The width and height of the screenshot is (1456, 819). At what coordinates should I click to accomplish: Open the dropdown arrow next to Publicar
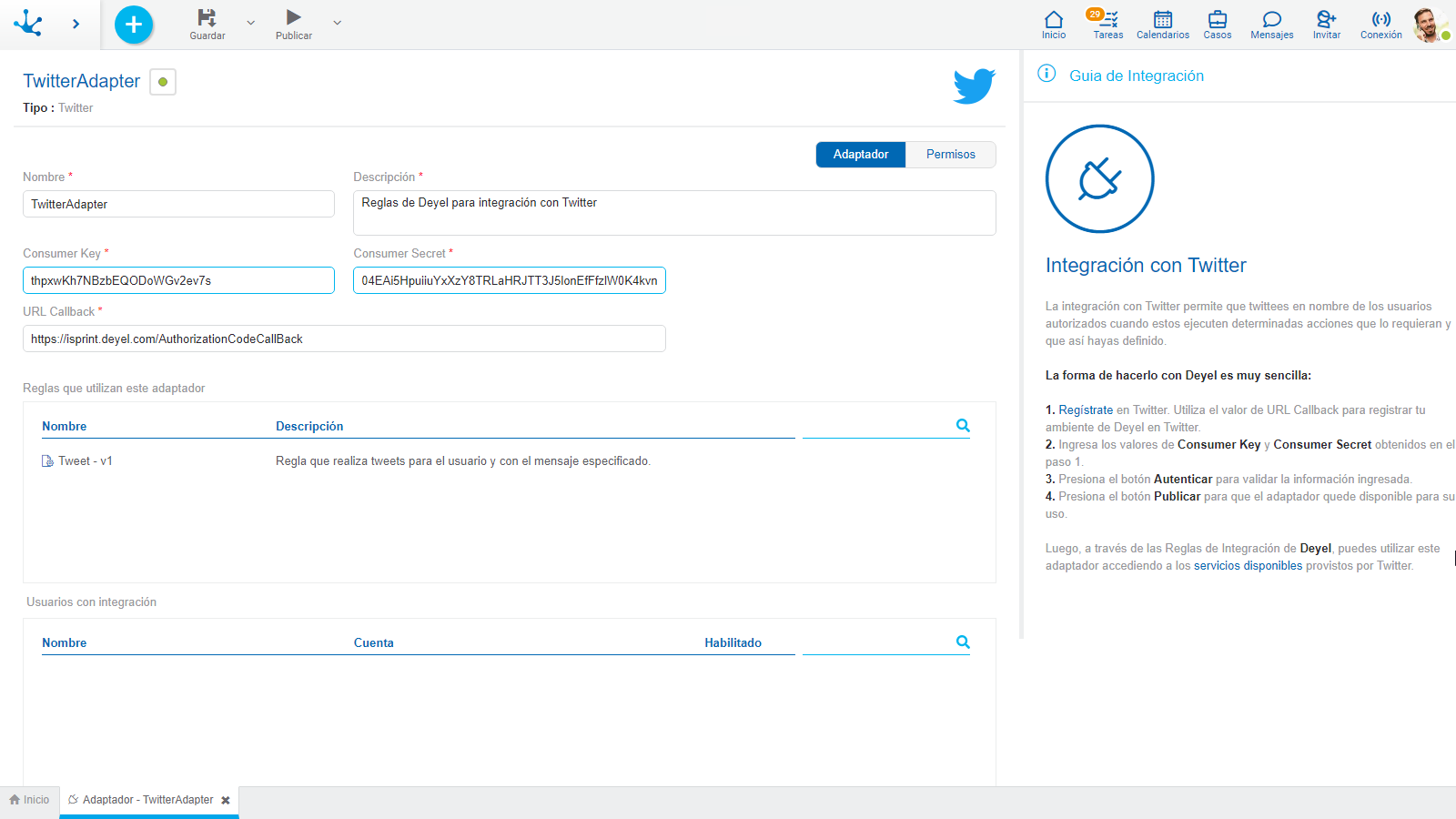tap(338, 23)
